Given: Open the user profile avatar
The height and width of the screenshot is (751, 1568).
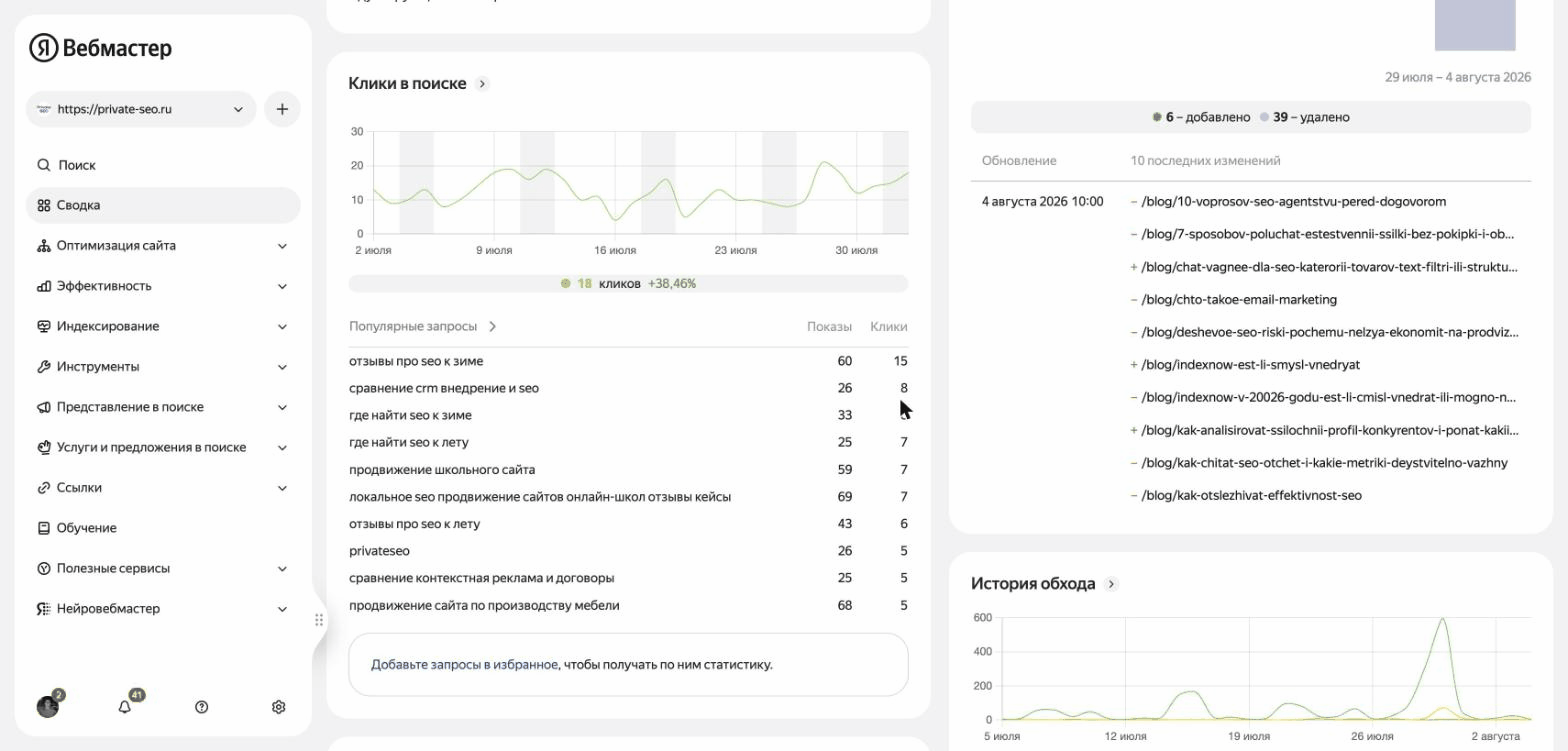Looking at the screenshot, I should pos(48,707).
